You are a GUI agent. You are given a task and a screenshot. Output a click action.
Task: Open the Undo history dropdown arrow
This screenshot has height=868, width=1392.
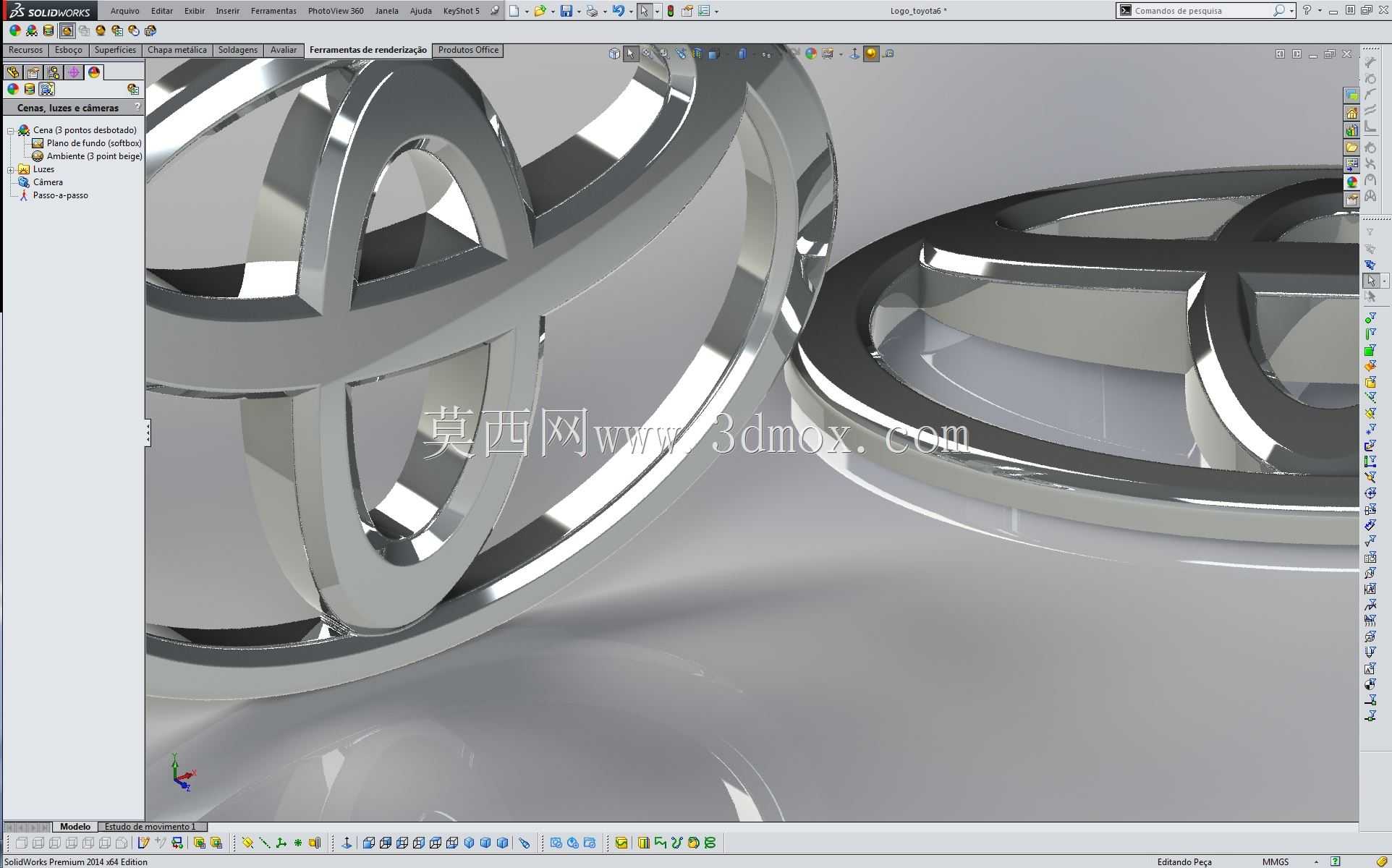click(631, 12)
